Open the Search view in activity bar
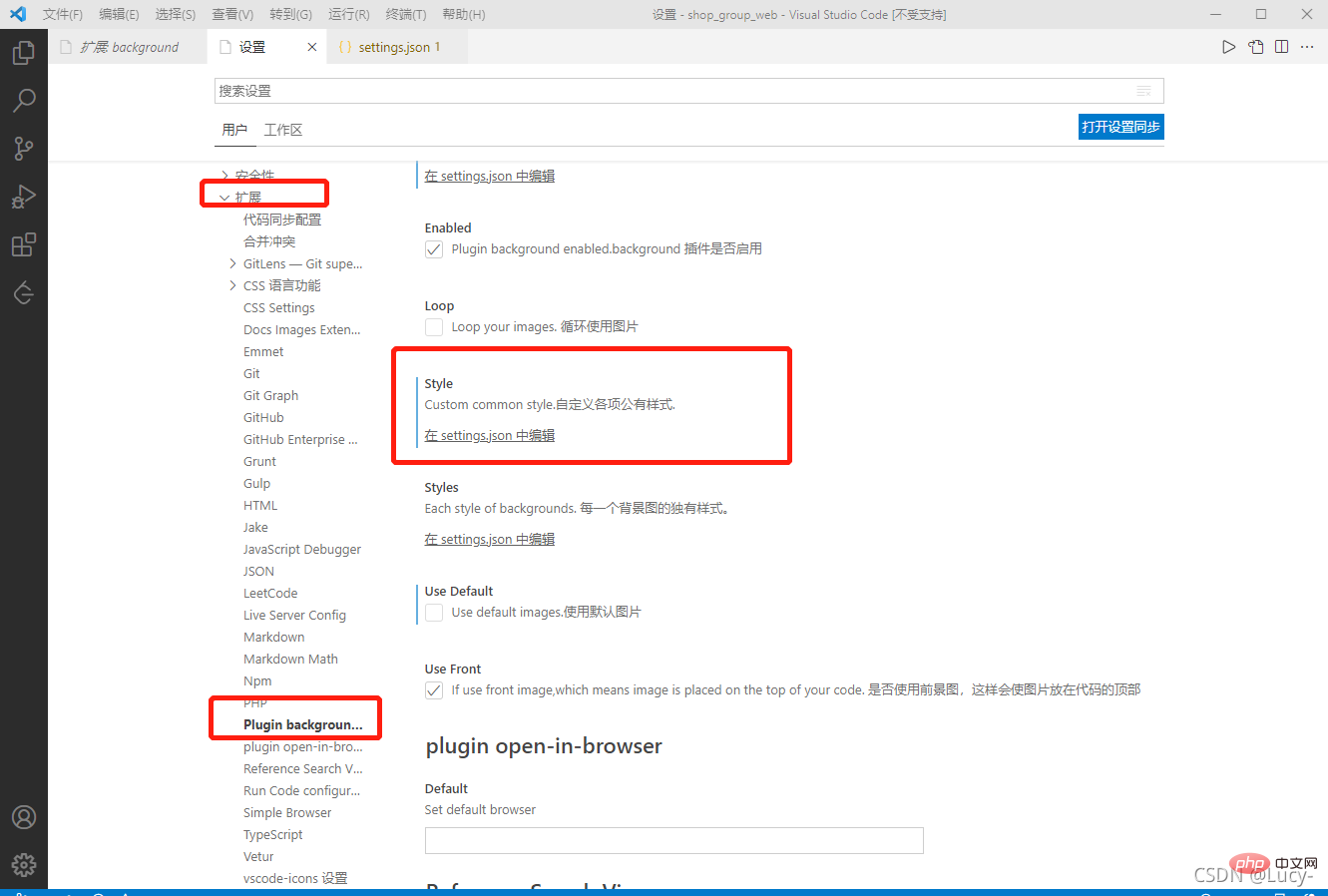 [x=24, y=100]
